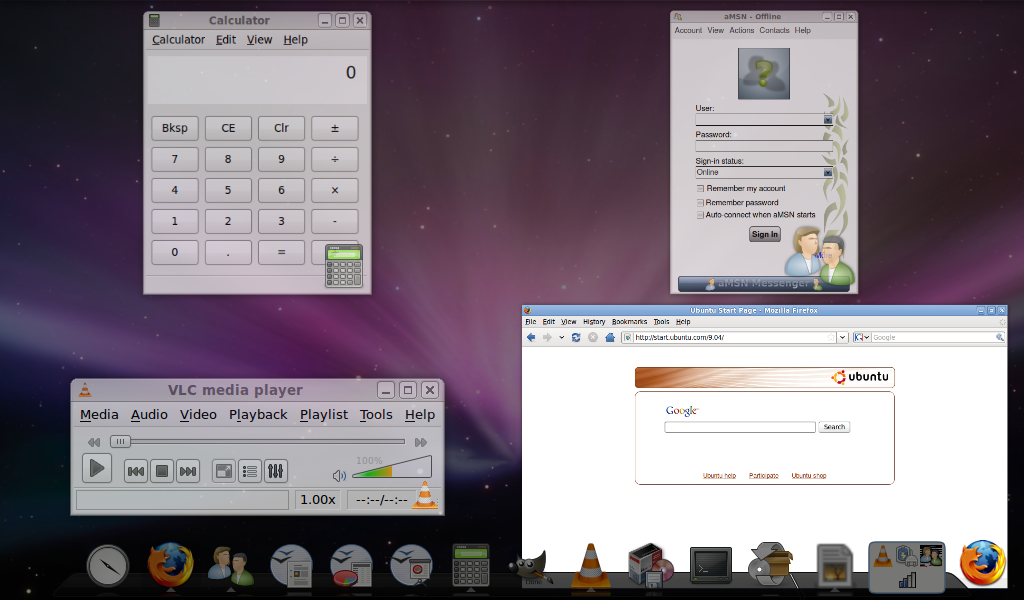Open aMSN buddies icon in dock

(231, 565)
